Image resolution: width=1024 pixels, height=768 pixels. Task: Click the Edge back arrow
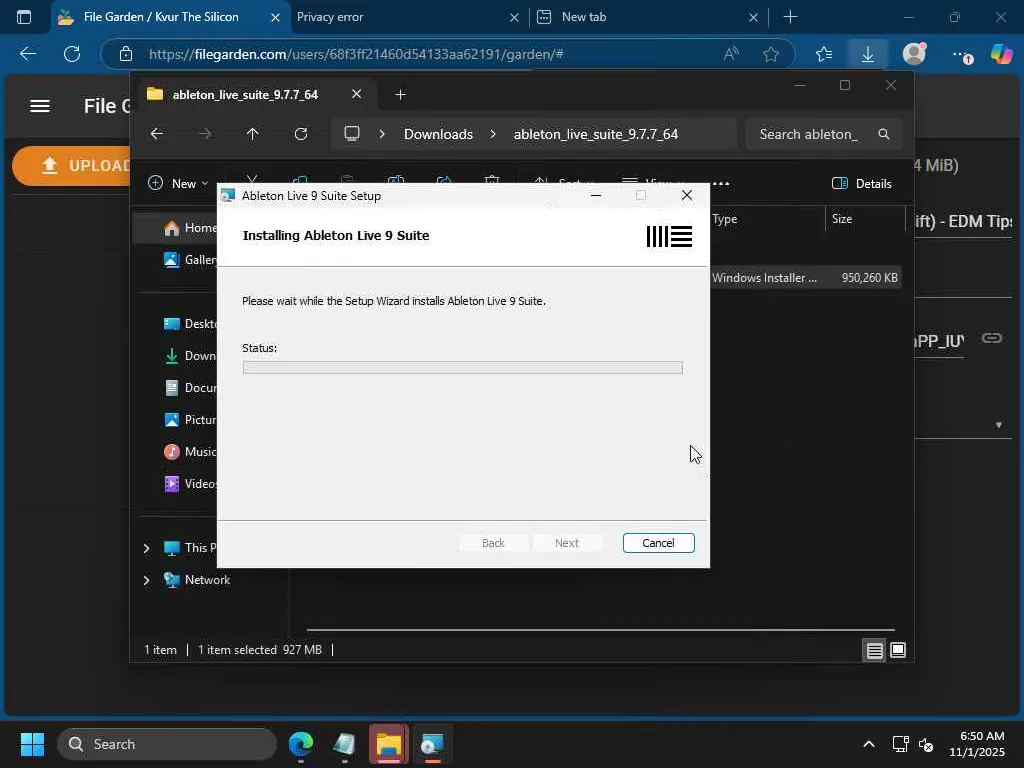27,54
